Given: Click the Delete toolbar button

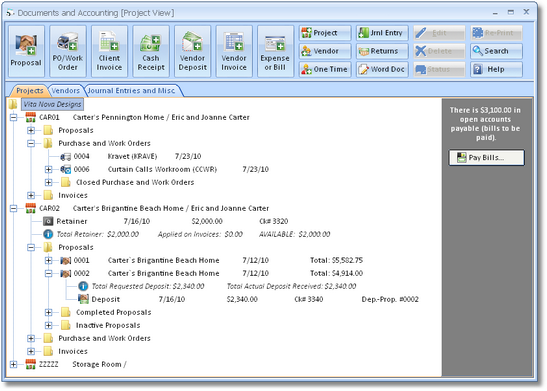Looking at the screenshot, I should tap(440, 51).
